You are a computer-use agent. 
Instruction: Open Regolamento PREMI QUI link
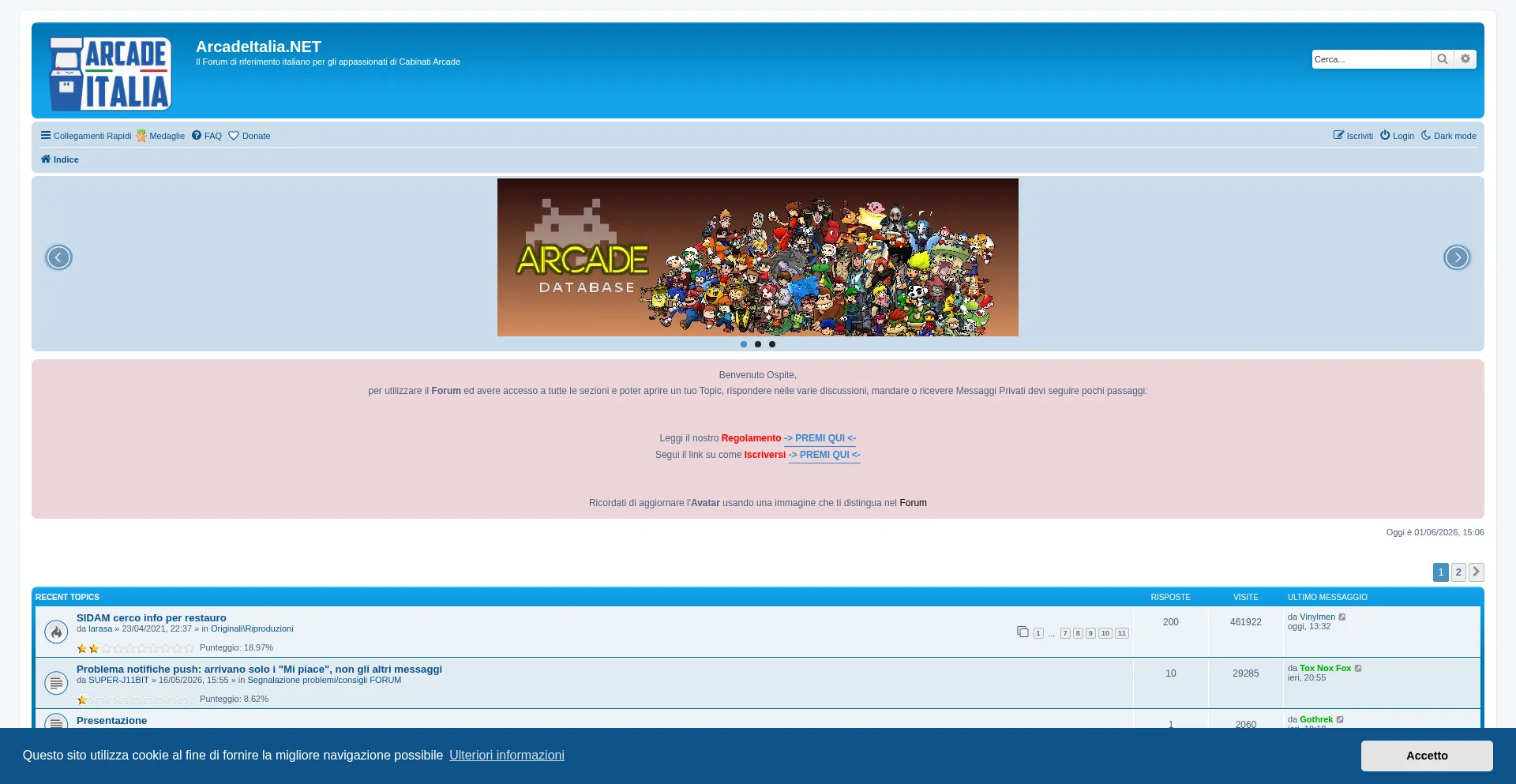pos(820,438)
